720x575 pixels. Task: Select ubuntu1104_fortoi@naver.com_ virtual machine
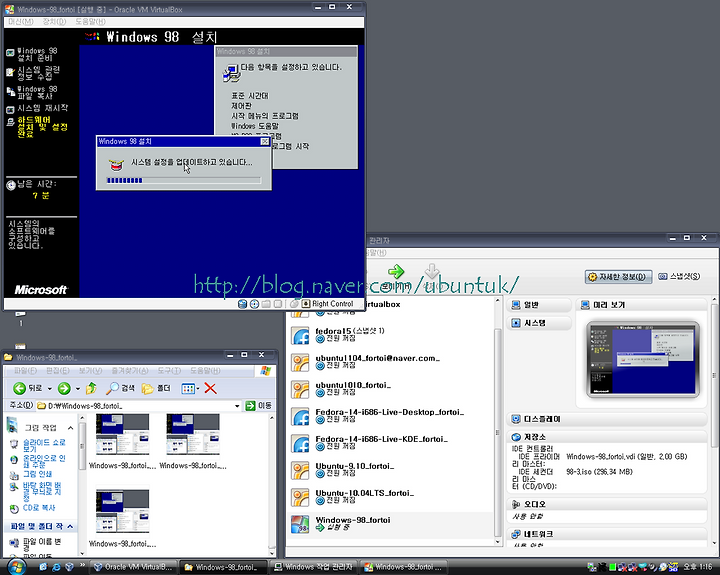coord(390,362)
